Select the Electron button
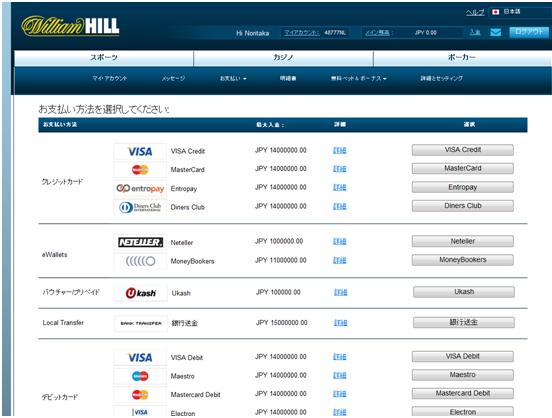This screenshot has height=418, width=552. click(x=463, y=412)
